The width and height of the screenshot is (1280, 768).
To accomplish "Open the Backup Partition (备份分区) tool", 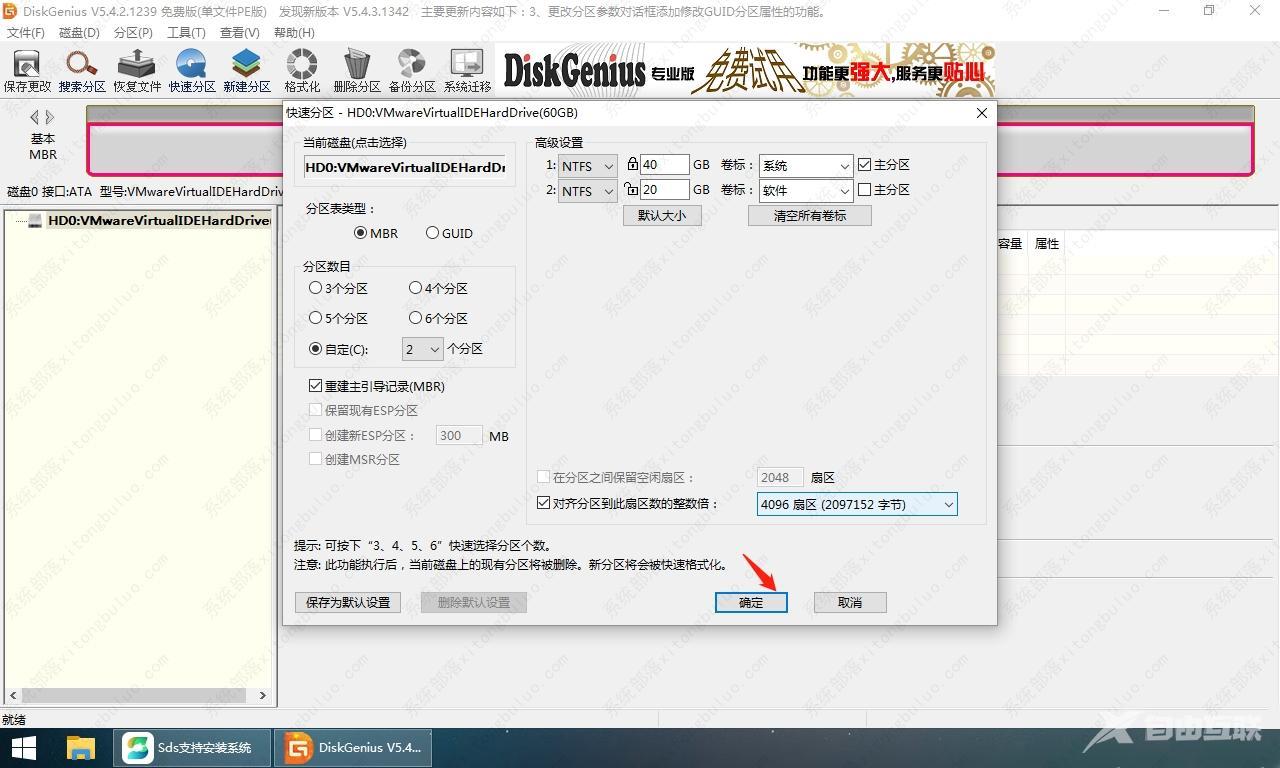I will tap(412, 70).
